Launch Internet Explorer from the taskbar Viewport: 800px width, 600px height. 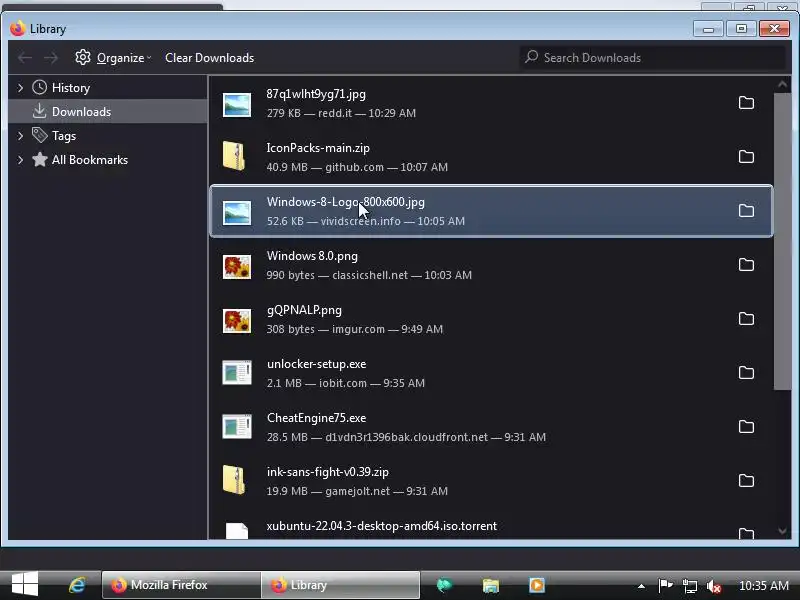(78, 585)
